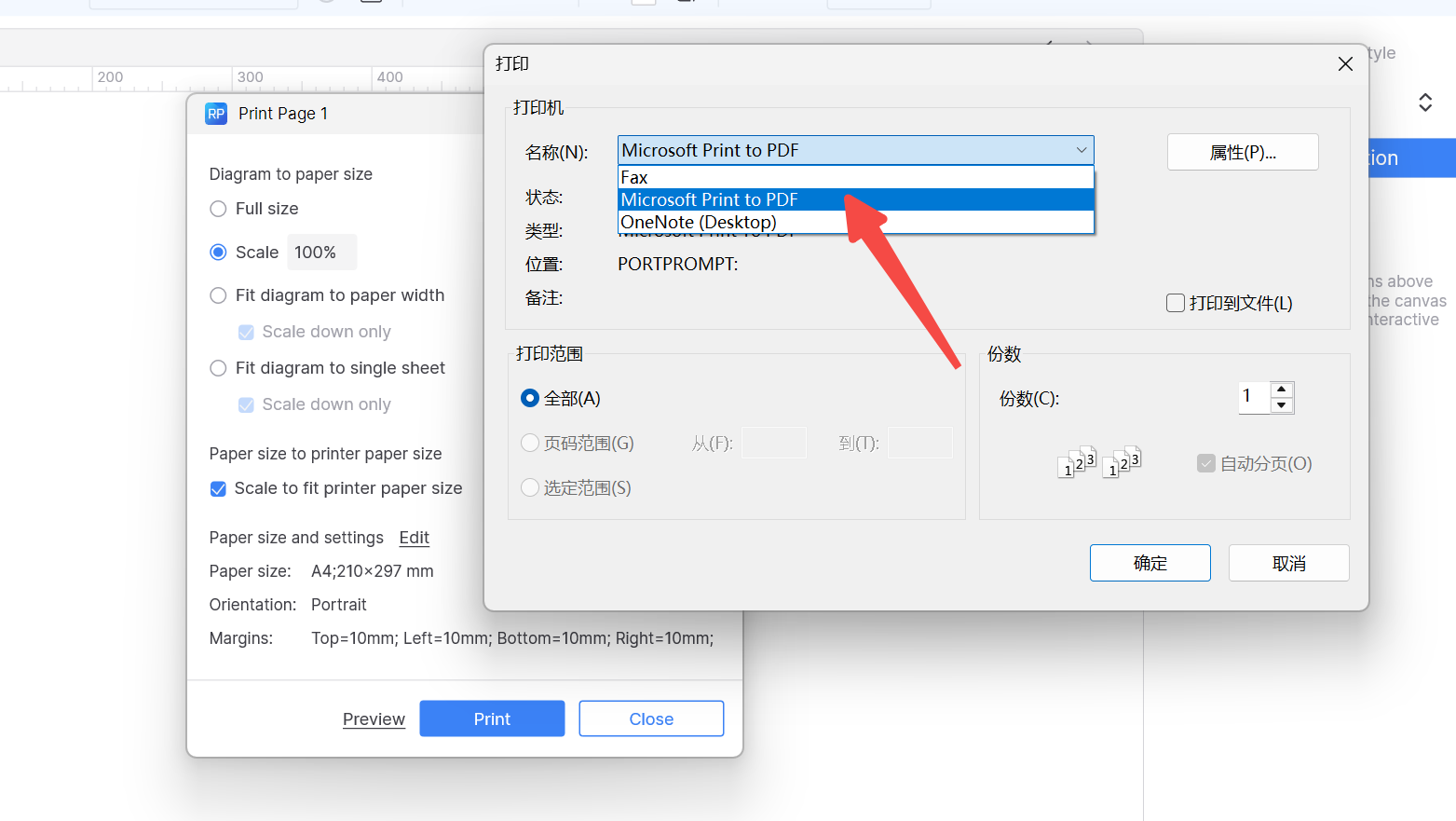The height and width of the screenshot is (821, 1456).
Task: Open the Edit paper settings link
Action: pyautogui.click(x=414, y=538)
